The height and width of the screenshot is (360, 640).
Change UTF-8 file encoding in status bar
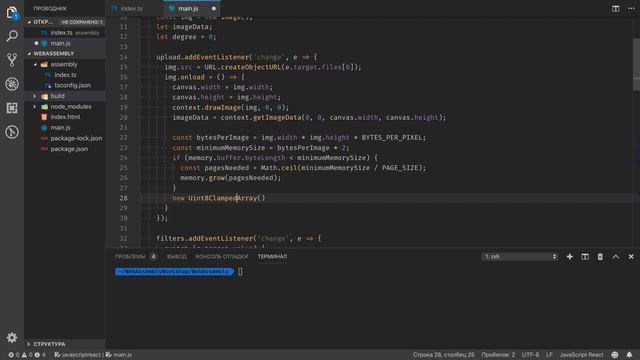click(530, 355)
